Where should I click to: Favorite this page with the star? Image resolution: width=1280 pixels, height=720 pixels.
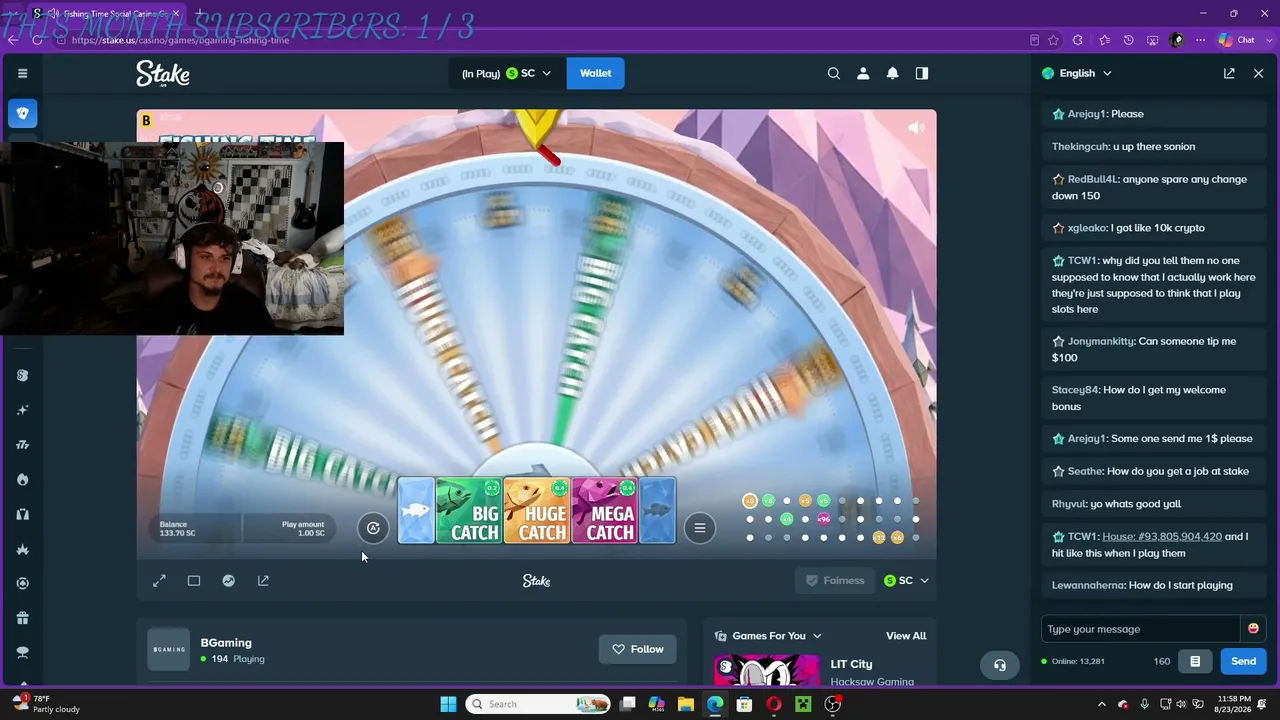click(1053, 40)
